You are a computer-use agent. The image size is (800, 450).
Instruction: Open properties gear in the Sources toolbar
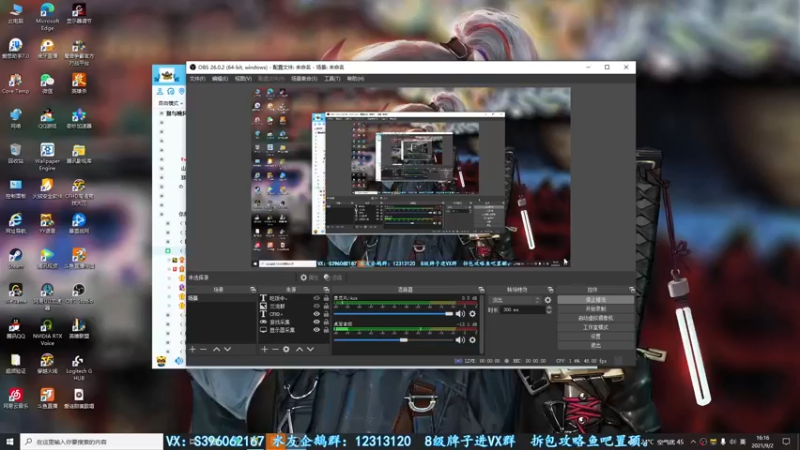point(286,349)
